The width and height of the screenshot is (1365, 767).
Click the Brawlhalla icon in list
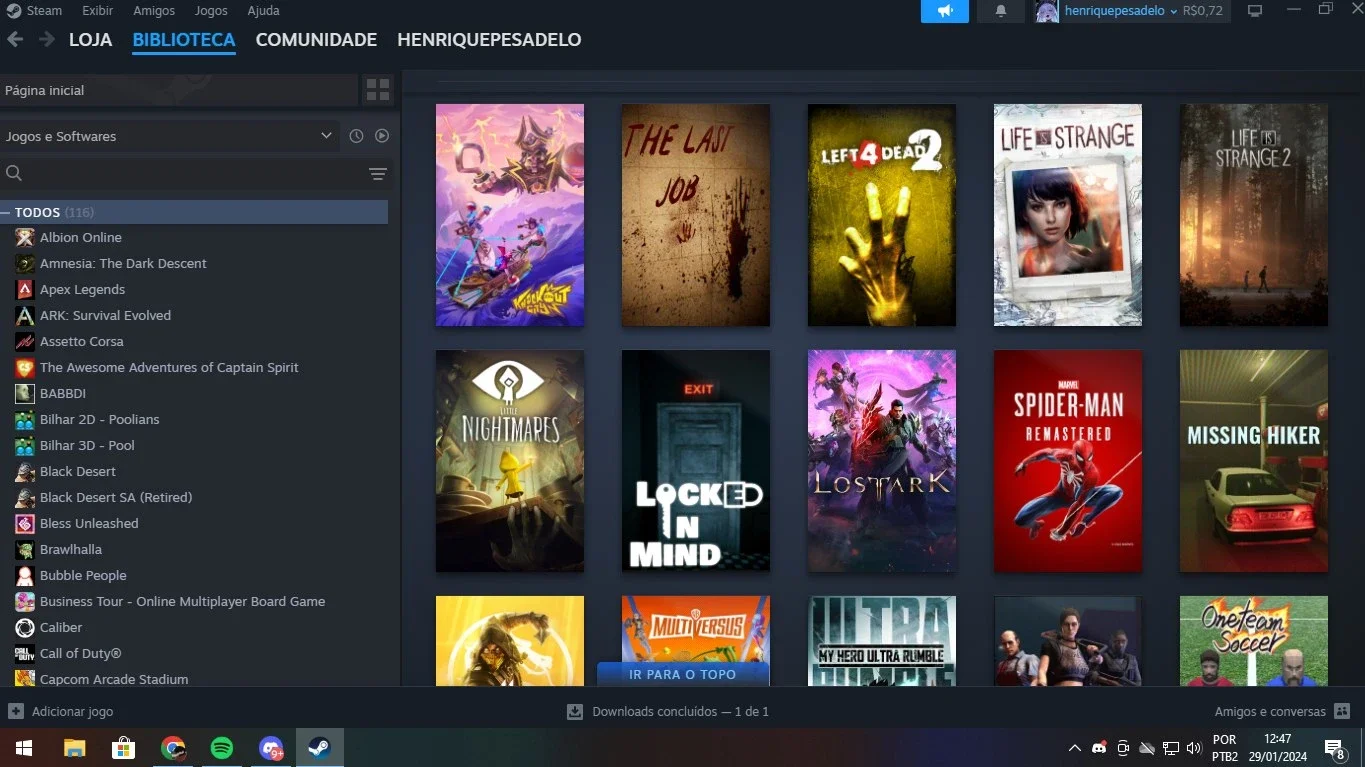coord(25,550)
